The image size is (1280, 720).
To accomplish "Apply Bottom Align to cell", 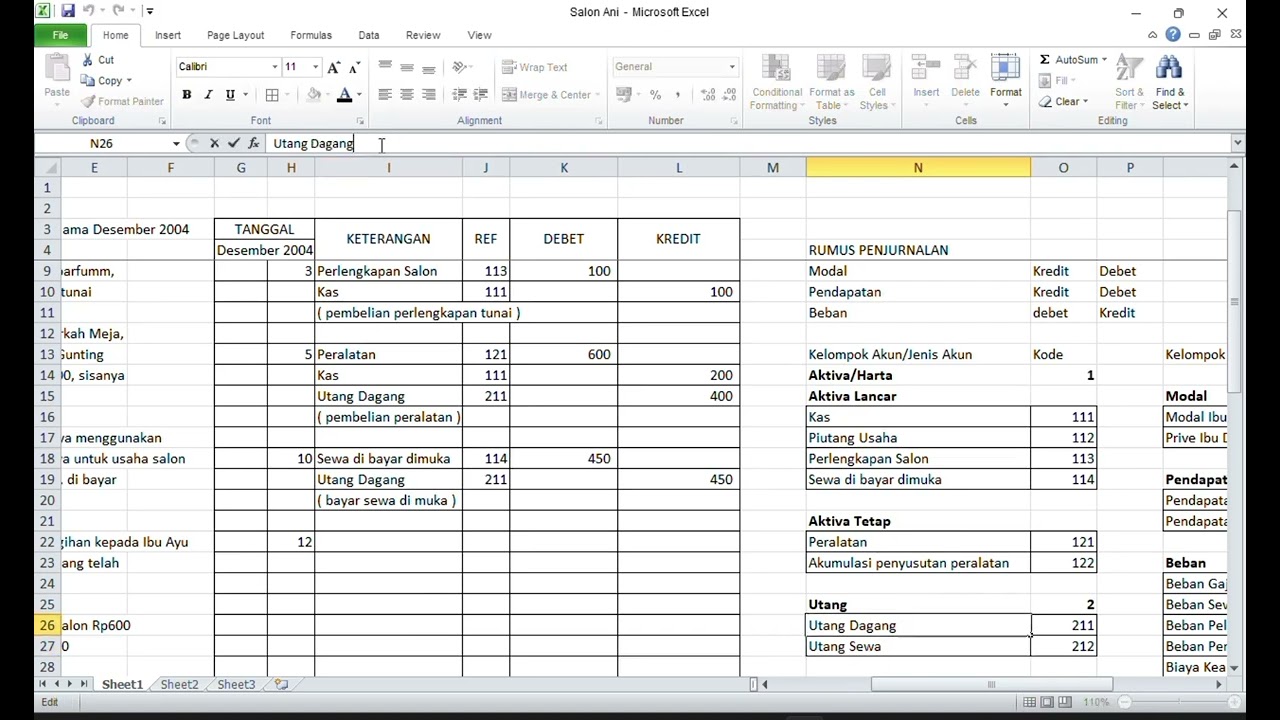I will tap(429, 67).
